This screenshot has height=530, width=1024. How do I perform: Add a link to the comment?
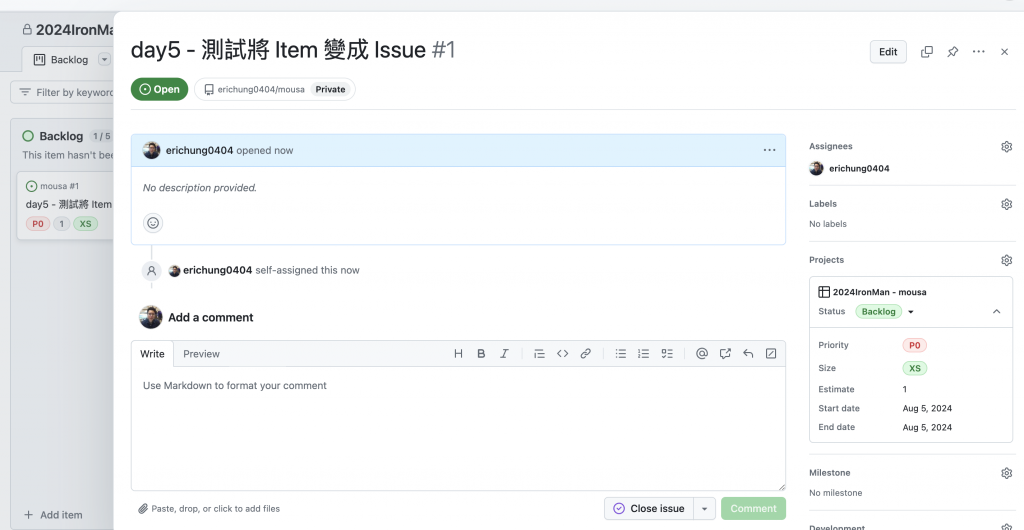(586, 354)
